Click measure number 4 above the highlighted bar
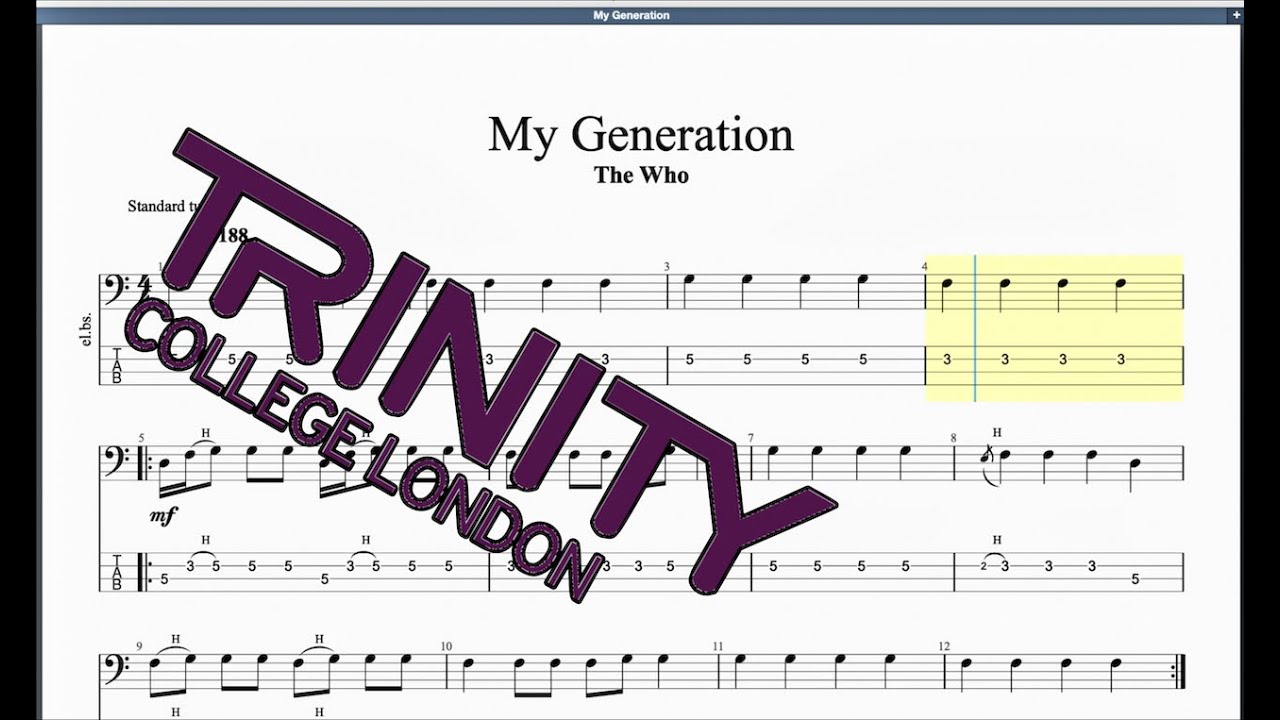The height and width of the screenshot is (720, 1280). (925, 266)
